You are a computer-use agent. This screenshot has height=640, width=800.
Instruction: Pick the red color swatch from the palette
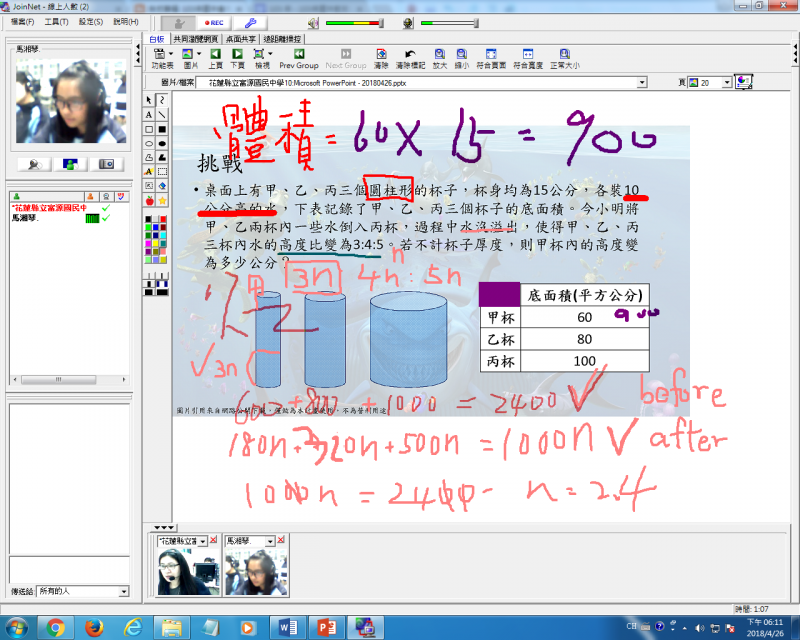point(162,218)
